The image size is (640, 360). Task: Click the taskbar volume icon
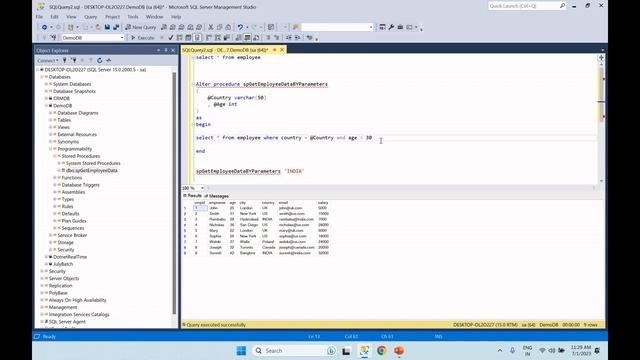[551, 351]
